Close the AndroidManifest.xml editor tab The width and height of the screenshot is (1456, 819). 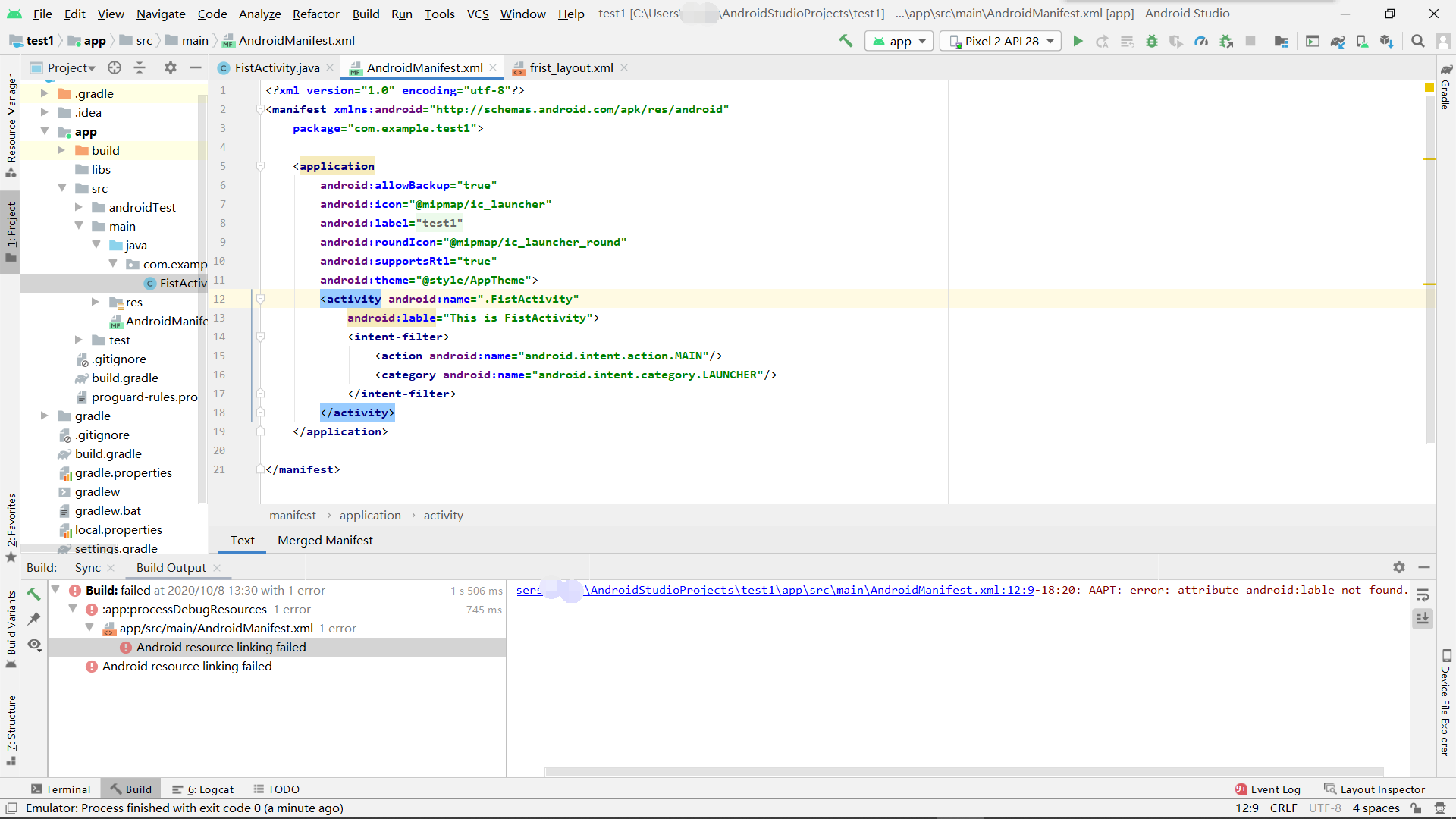pos(493,67)
